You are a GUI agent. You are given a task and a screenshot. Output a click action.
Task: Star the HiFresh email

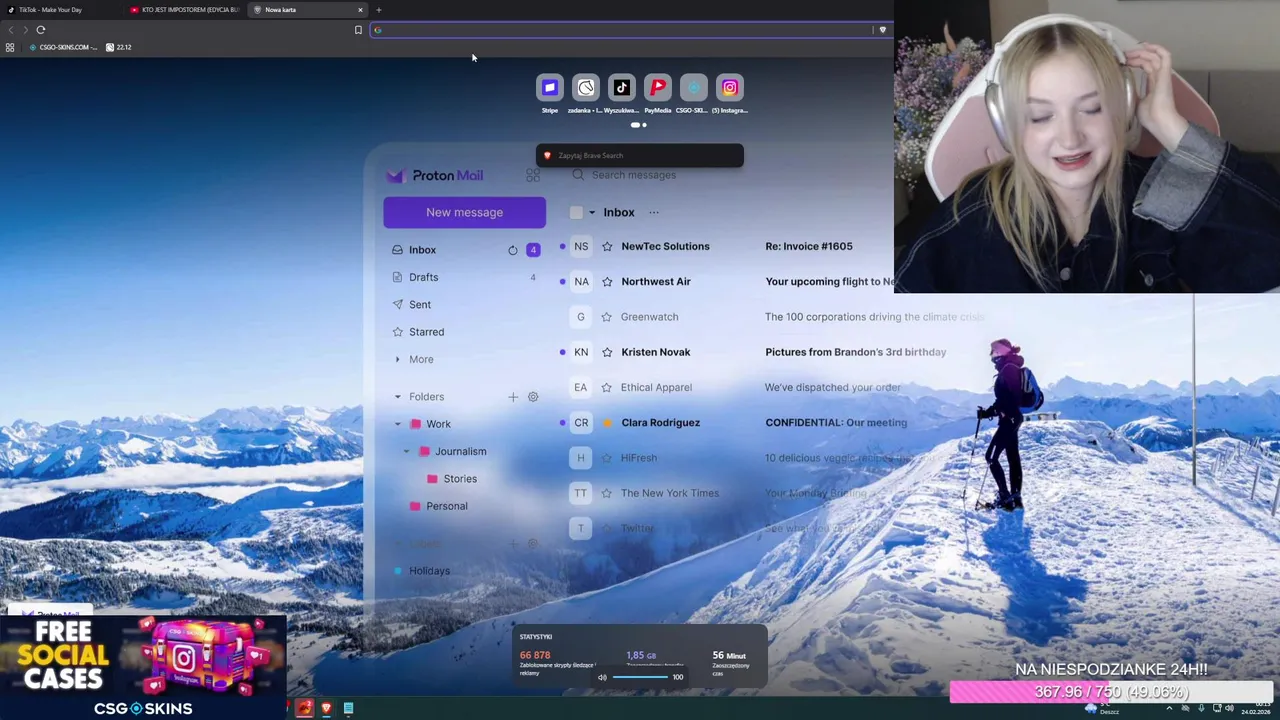607,458
